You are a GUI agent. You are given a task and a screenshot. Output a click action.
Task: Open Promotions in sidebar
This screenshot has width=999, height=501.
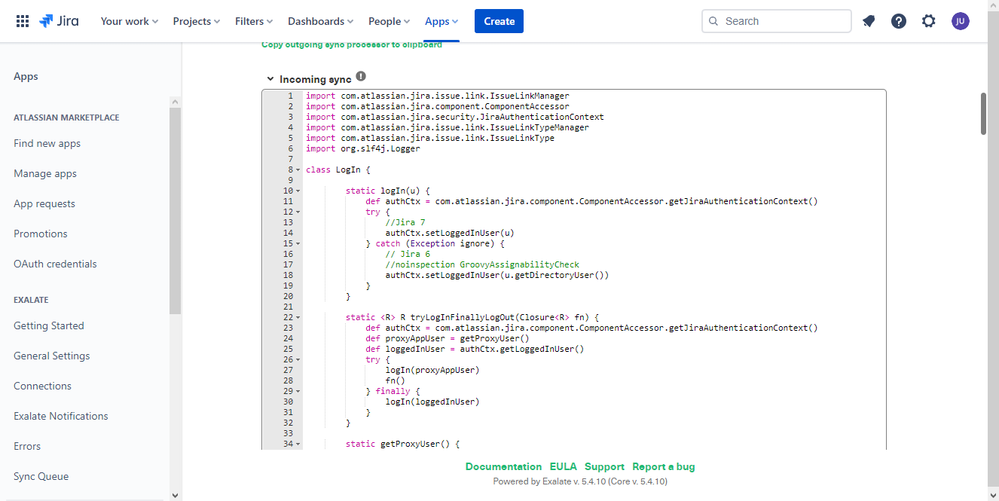pos(40,234)
